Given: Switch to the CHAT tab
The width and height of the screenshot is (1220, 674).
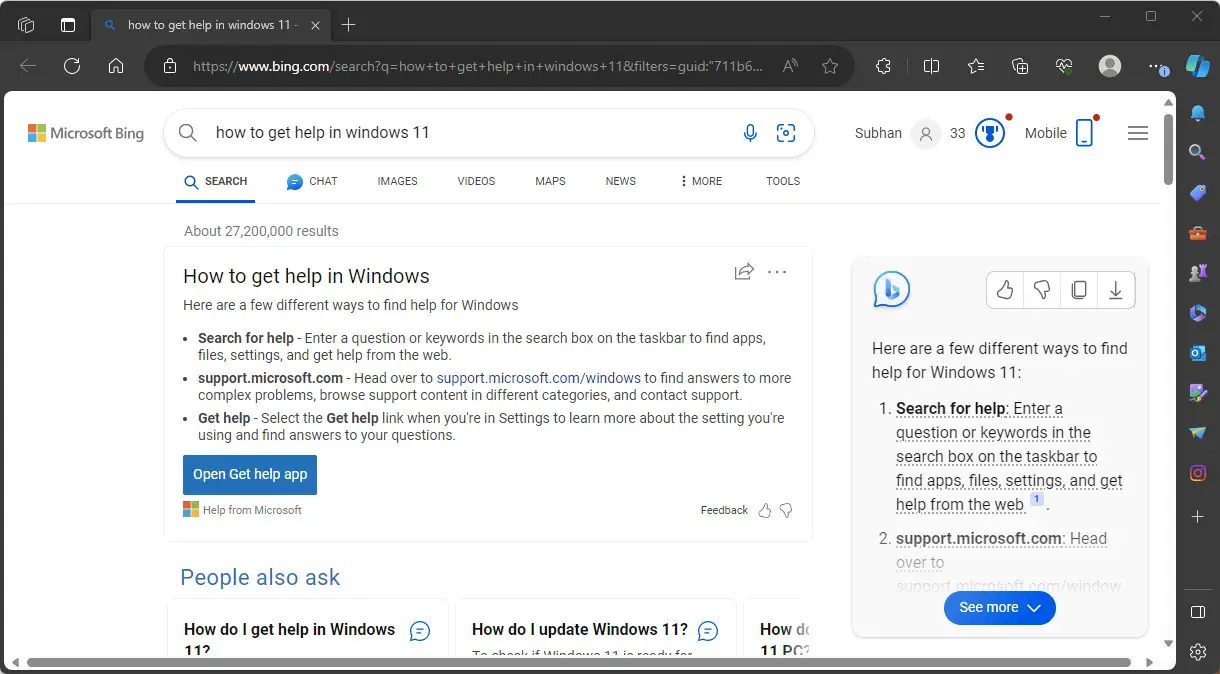Looking at the screenshot, I should [x=312, y=181].
